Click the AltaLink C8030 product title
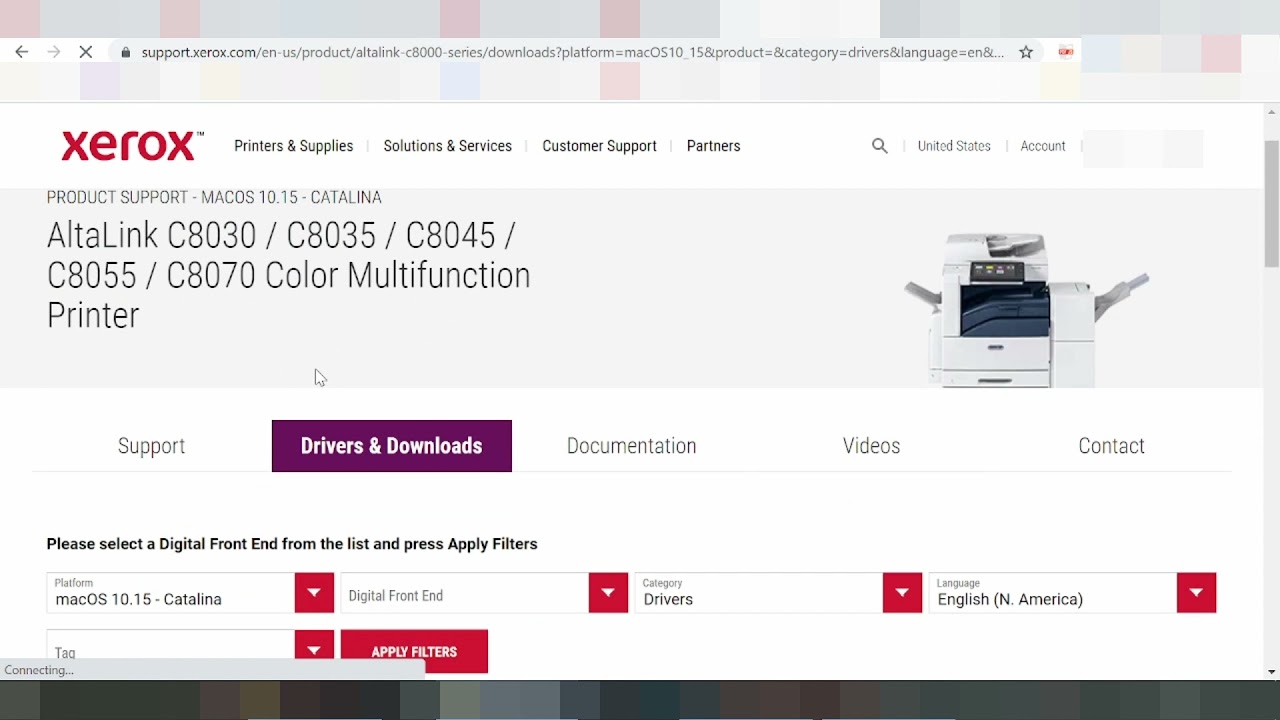This screenshot has height=720, width=1280. tap(289, 275)
